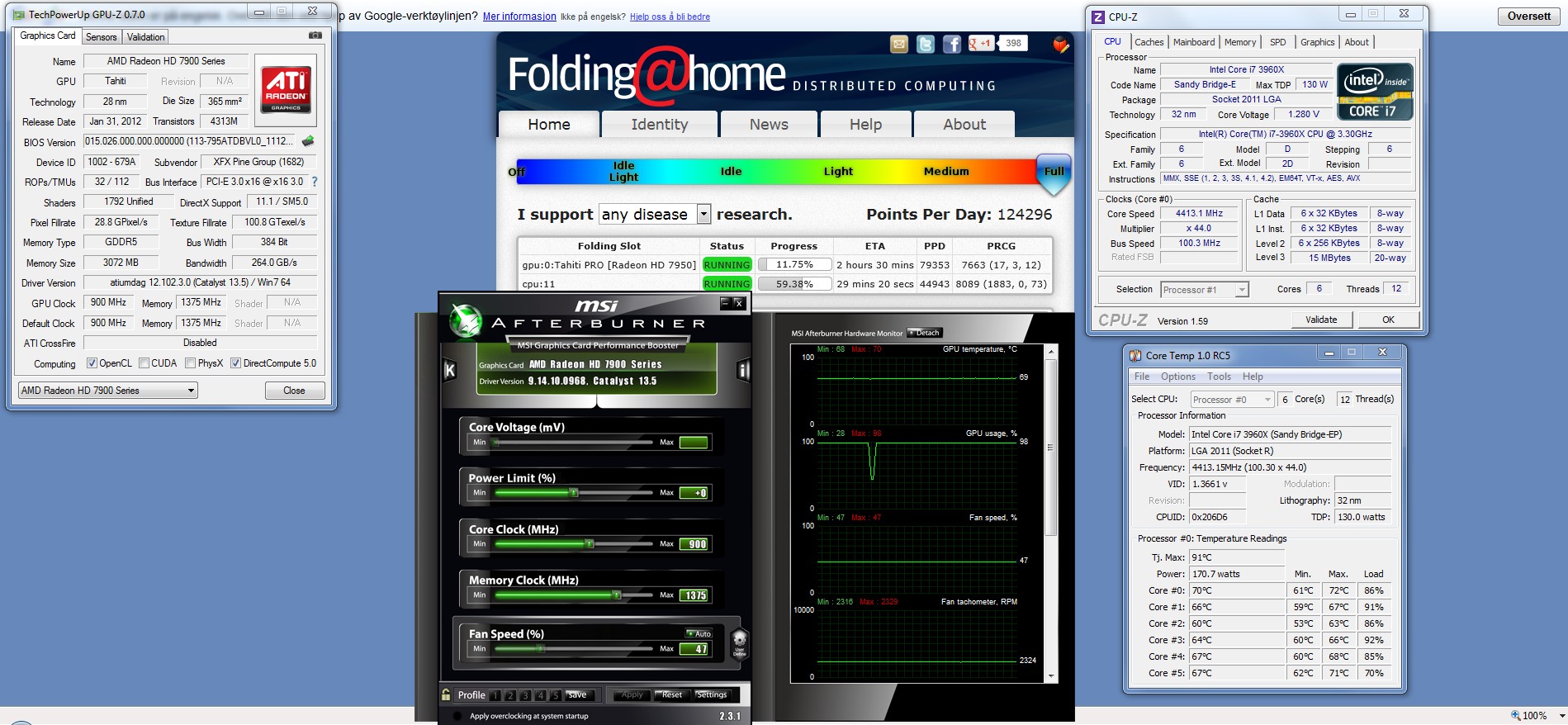Open the Core Temp Select CPU dropdown
This screenshot has width=1568, height=725.
point(1232,399)
